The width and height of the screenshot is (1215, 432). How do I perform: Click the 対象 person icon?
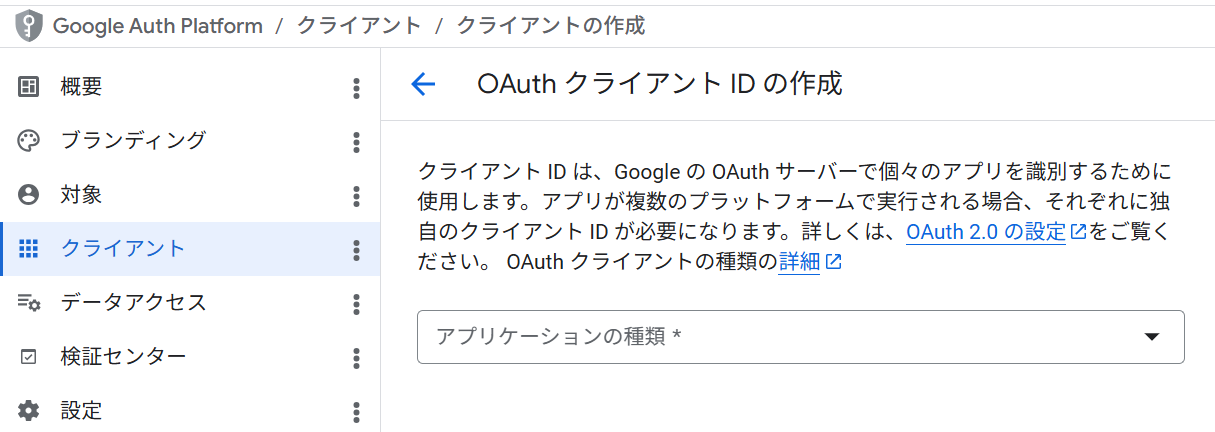click(x=29, y=195)
